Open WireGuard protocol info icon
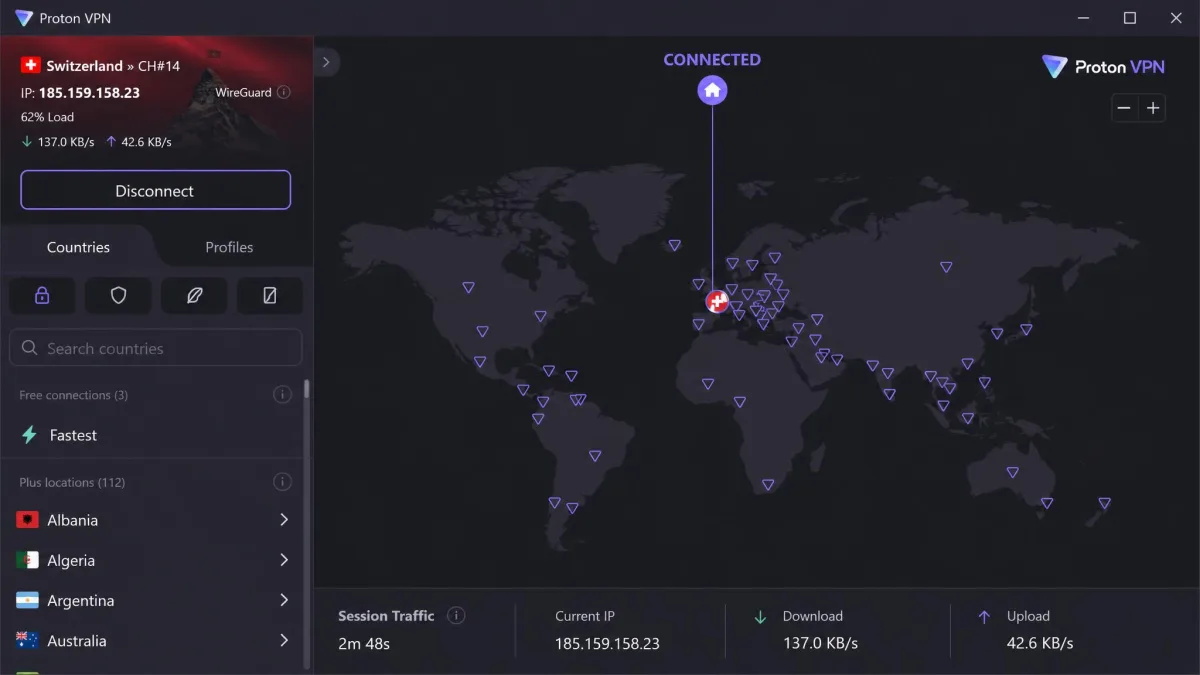 click(283, 92)
